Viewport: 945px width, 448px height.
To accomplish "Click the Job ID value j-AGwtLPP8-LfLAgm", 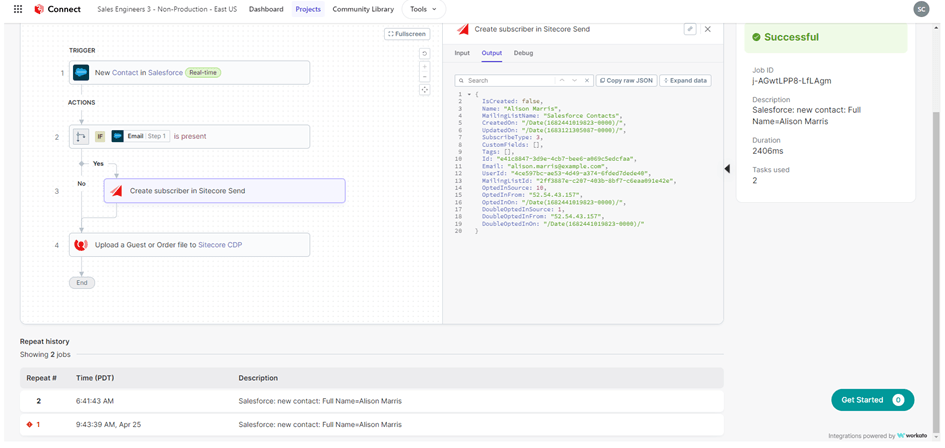I will click(x=792, y=81).
